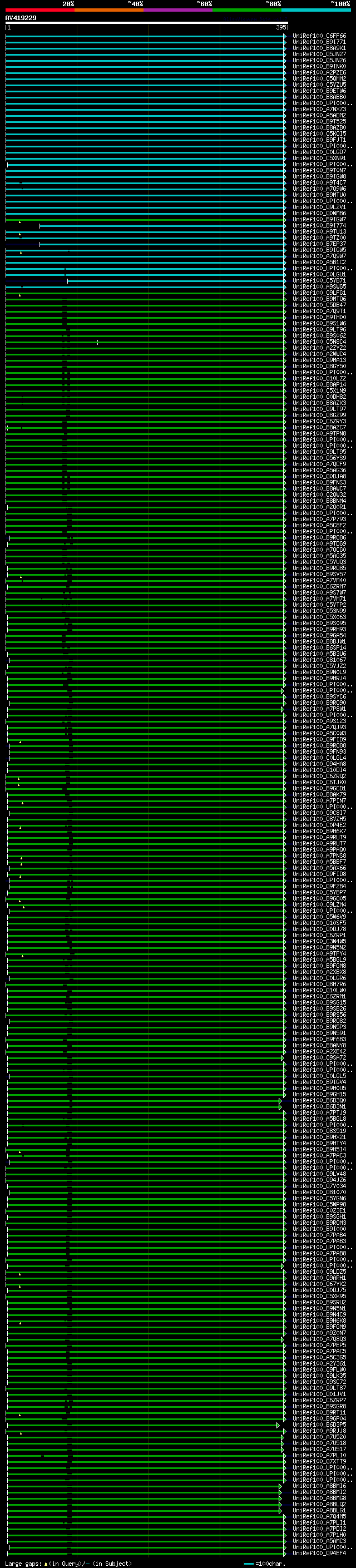Click the cyan alignment bar for UniRef100_B9I774

[x=163, y=225]
